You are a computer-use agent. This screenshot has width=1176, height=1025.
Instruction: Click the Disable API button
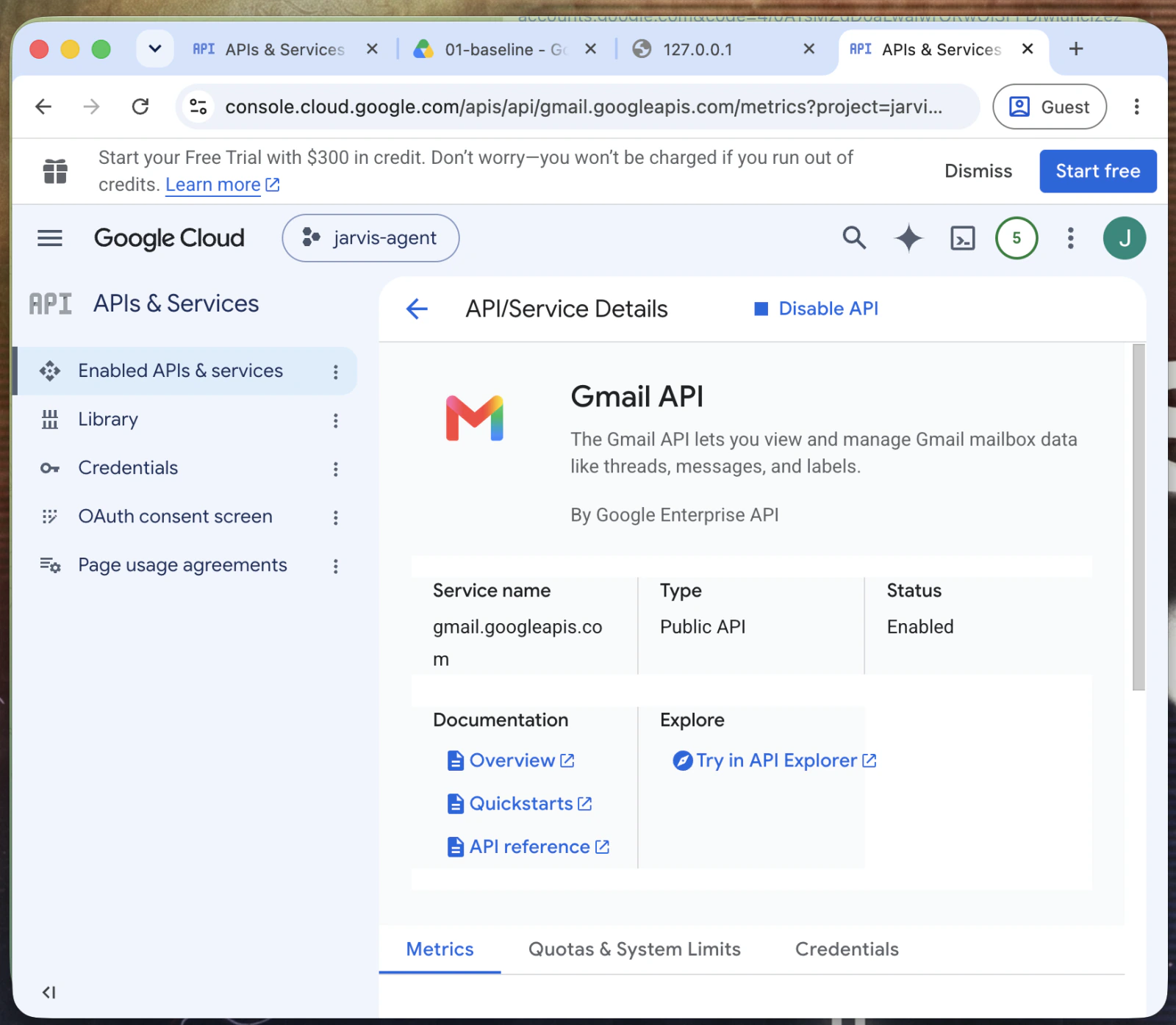pos(816,309)
